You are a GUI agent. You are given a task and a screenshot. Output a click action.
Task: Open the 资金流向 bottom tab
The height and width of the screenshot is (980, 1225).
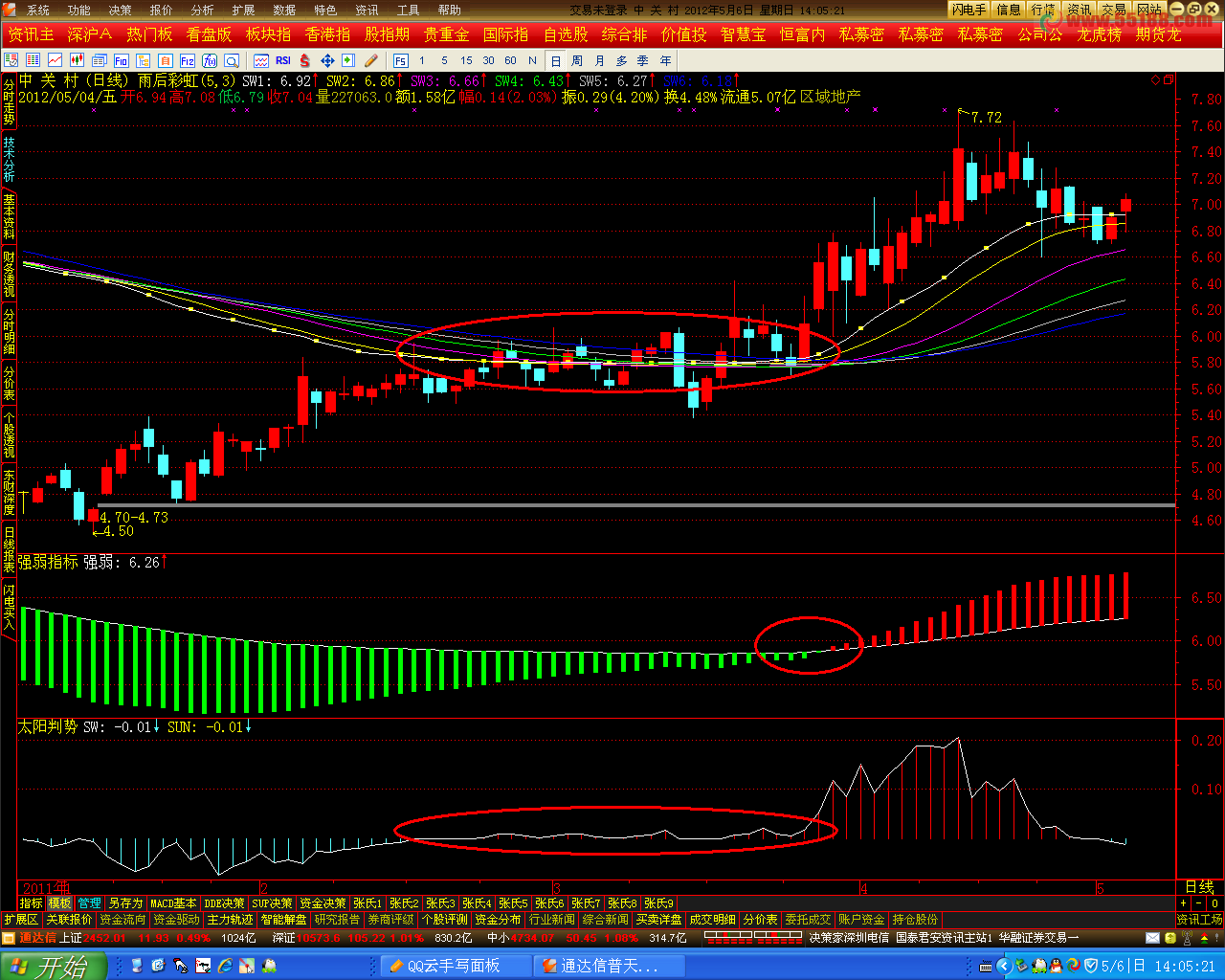click(x=122, y=920)
